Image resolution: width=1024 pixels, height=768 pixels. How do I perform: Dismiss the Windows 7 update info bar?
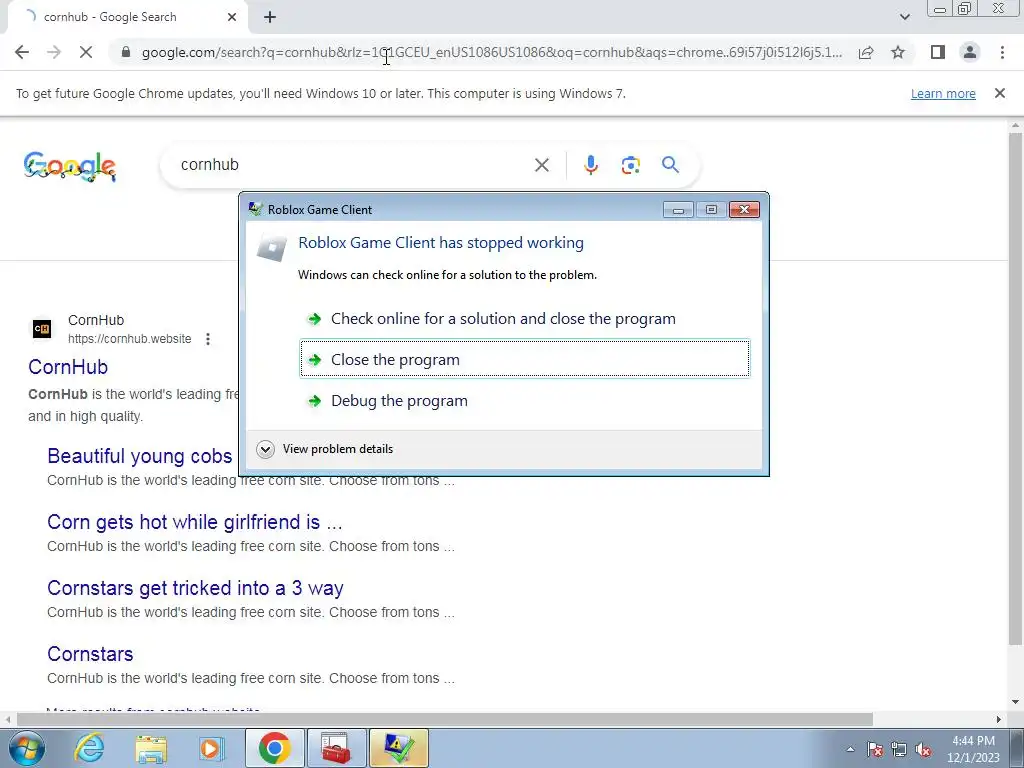pos(1000,93)
